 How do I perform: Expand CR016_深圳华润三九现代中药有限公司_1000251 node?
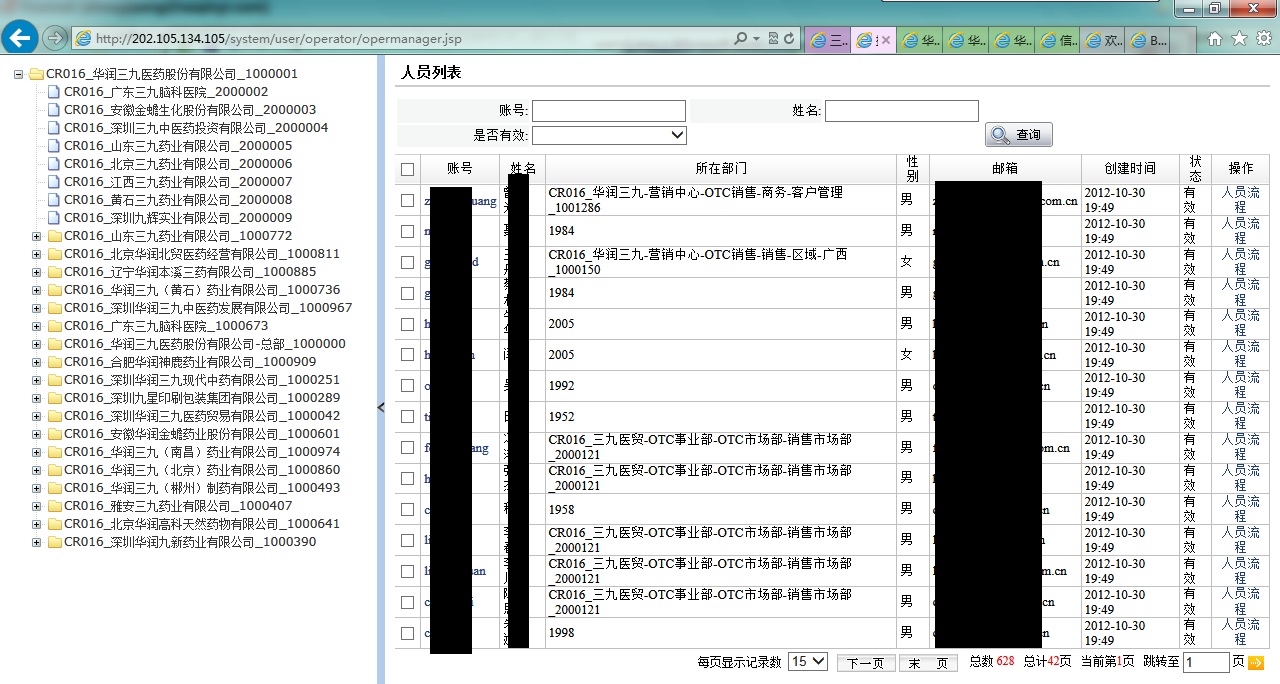point(36,380)
